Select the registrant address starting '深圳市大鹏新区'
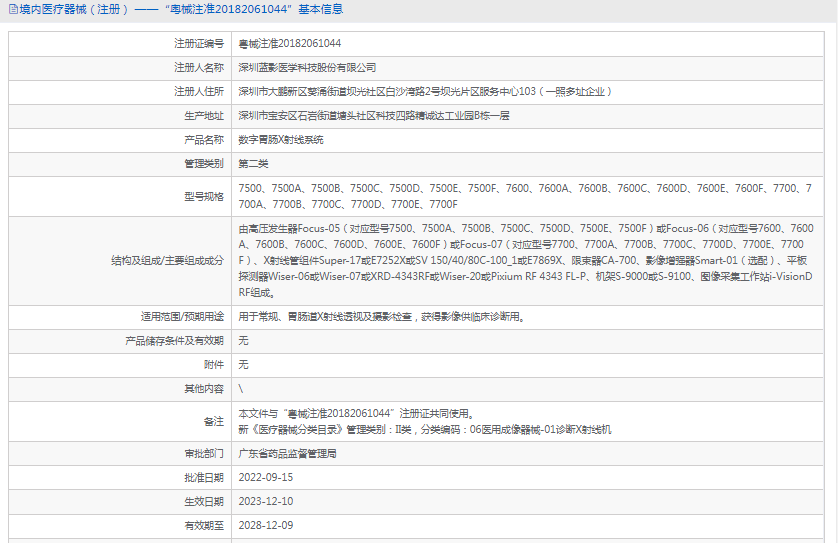The width and height of the screenshot is (838, 543). coord(425,92)
